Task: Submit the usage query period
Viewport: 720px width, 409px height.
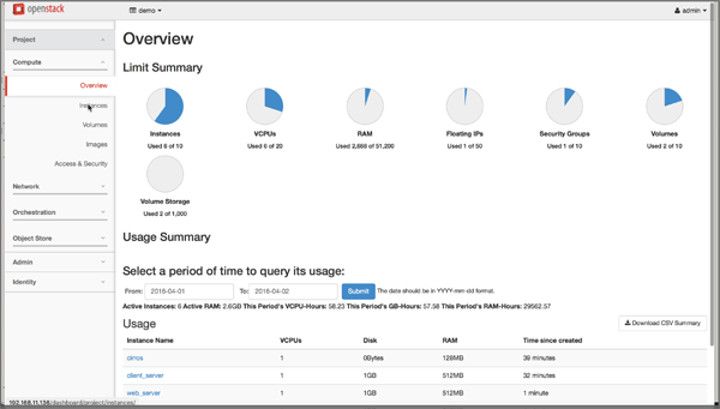Action: click(x=358, y=291)
